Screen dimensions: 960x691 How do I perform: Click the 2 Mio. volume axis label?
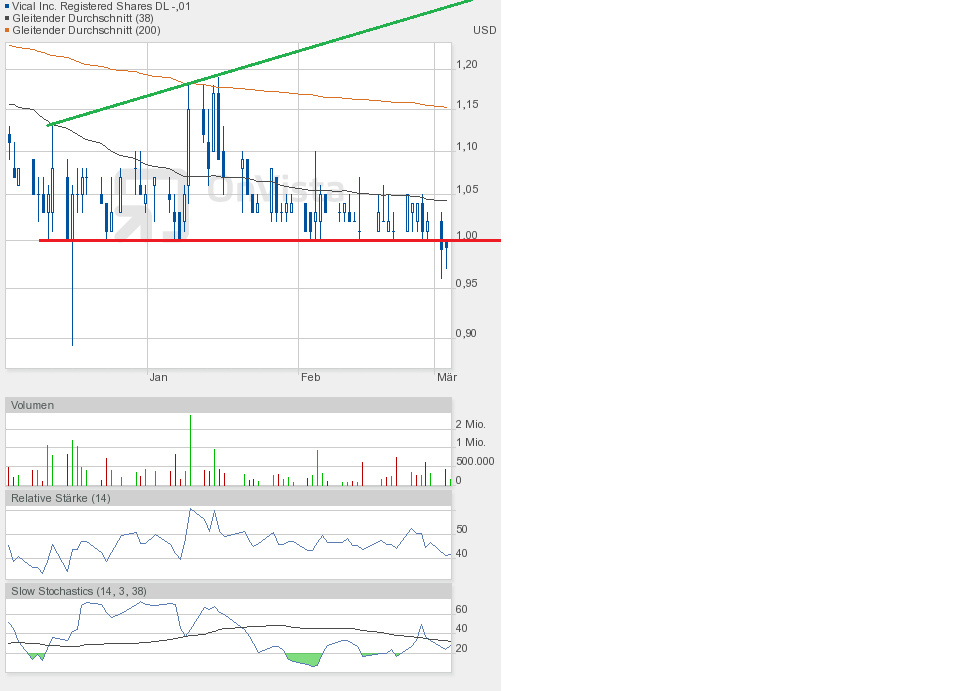click(470, 424)
